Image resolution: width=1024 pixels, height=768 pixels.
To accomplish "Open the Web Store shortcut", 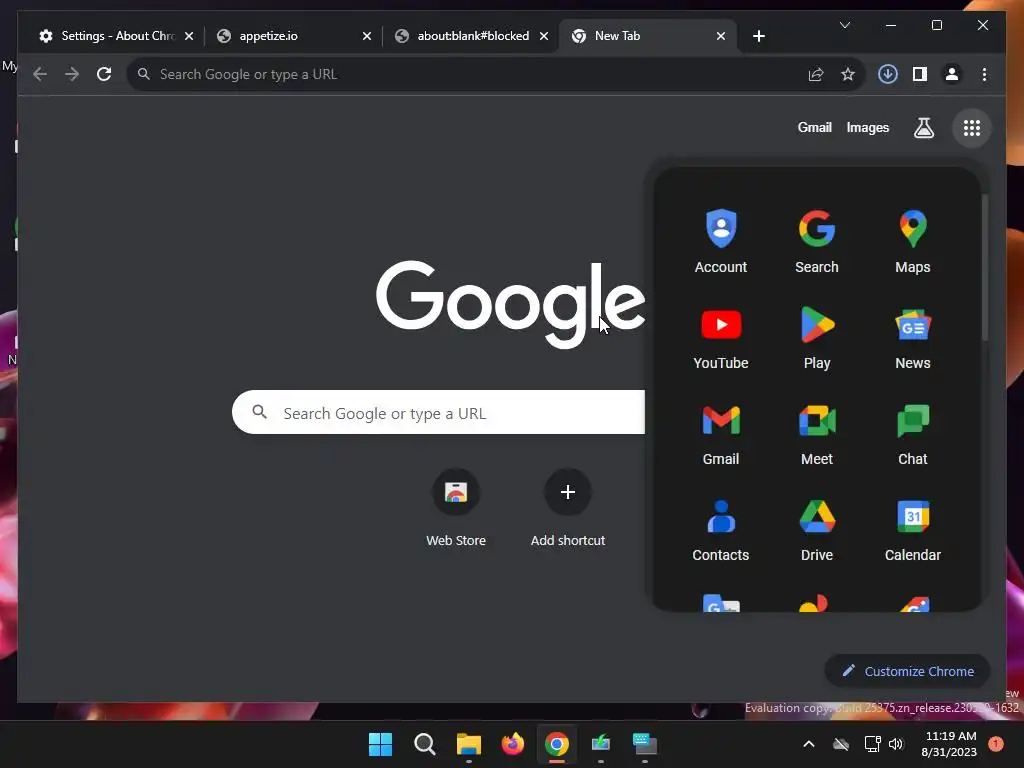I will click(x=456, y=509).
